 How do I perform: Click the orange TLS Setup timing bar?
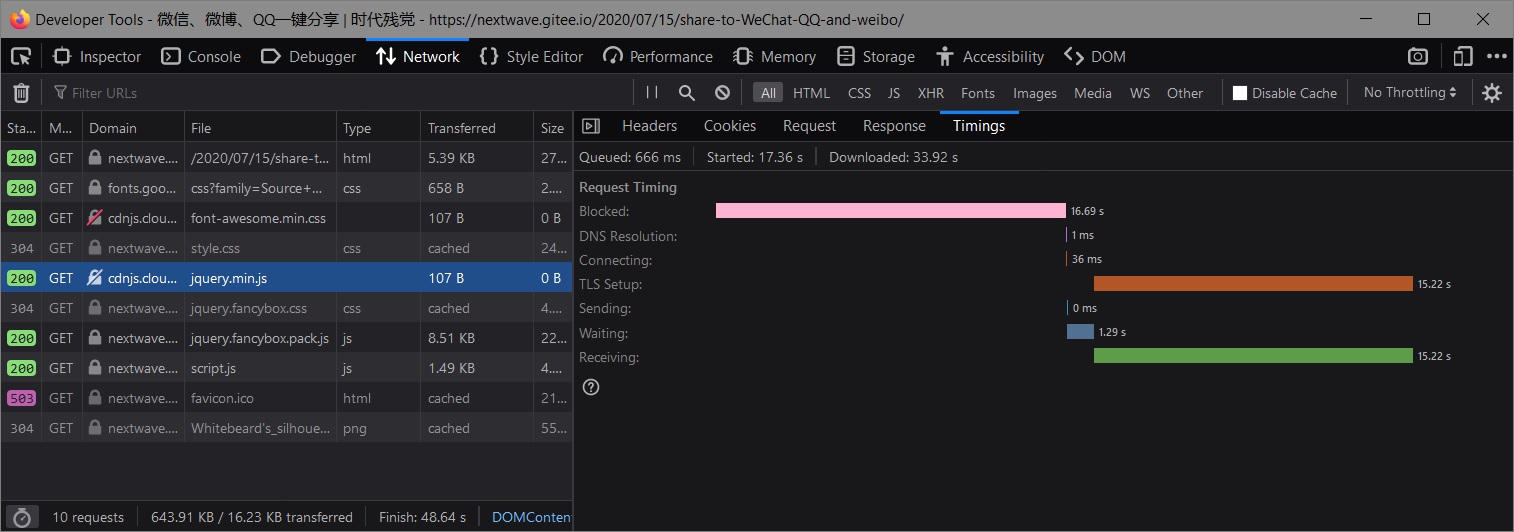(x=1253, y=284)
